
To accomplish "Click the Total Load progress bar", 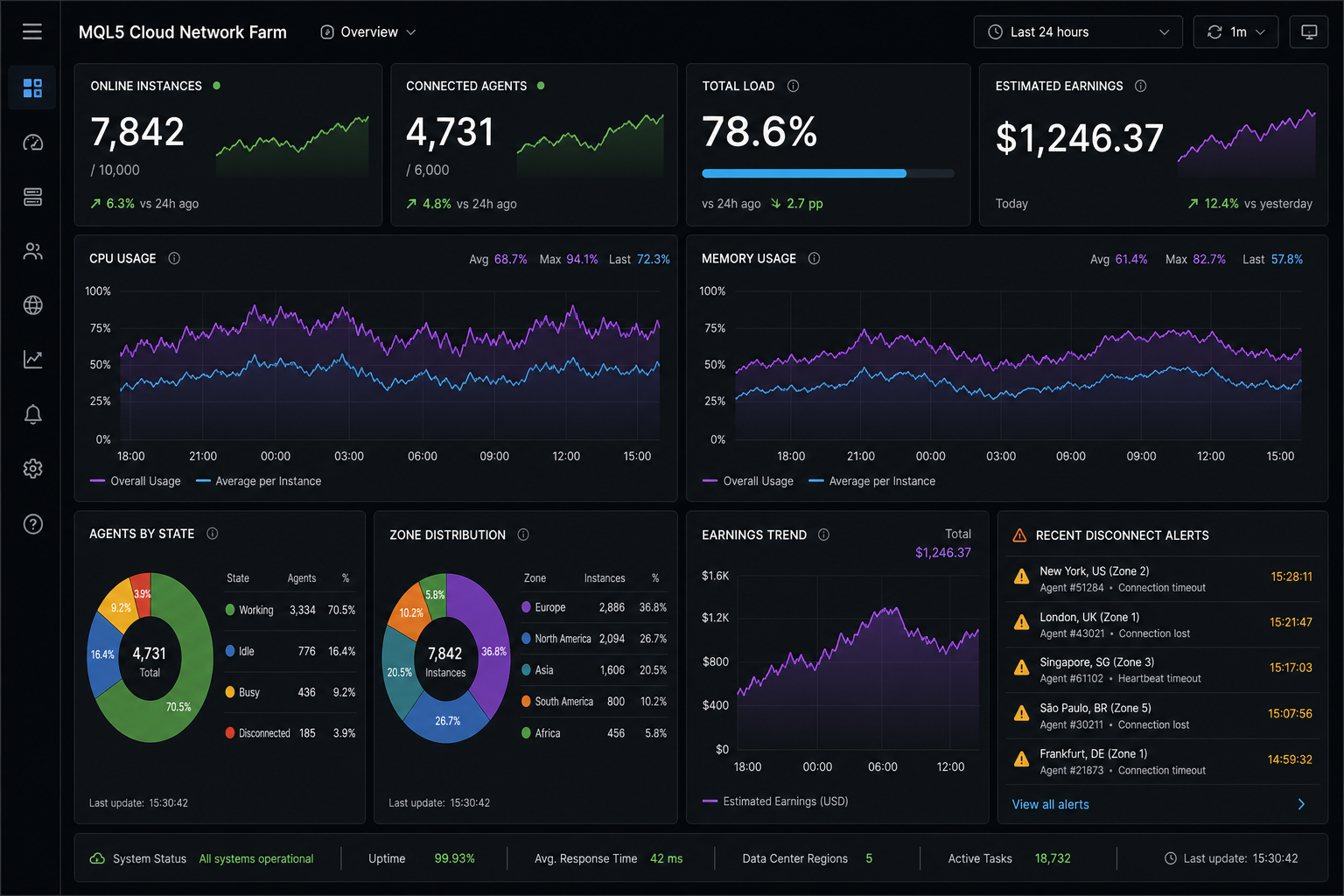I will [x=828, y=173].
